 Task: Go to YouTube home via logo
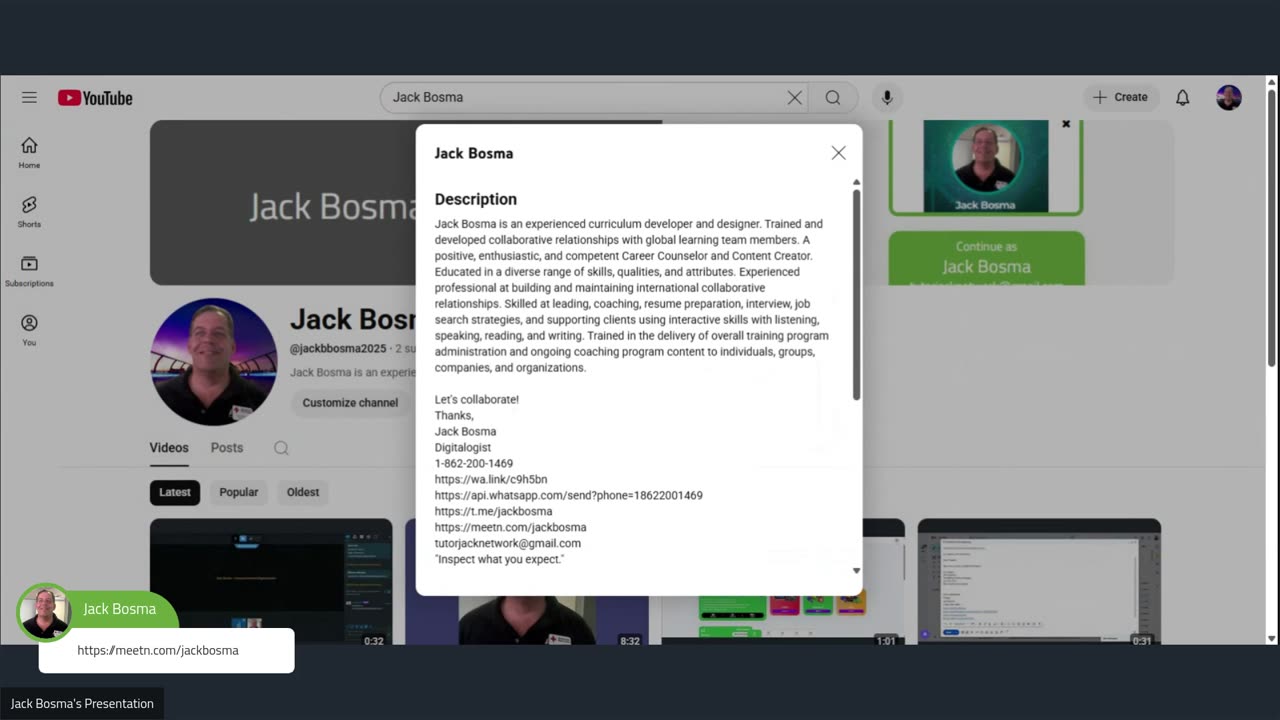coord(95,98)
